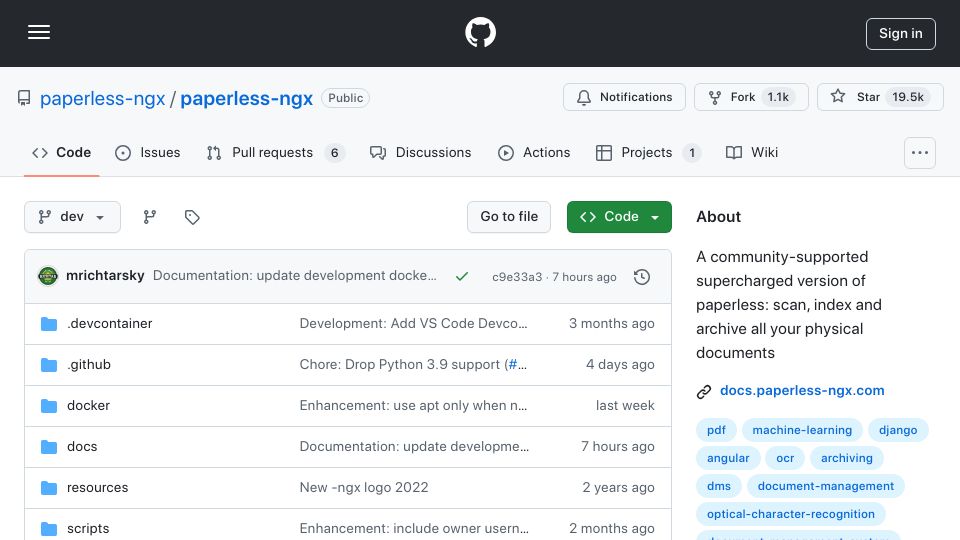
Task: Select the pdf topic tag
Action: click(x=716, y=430)
